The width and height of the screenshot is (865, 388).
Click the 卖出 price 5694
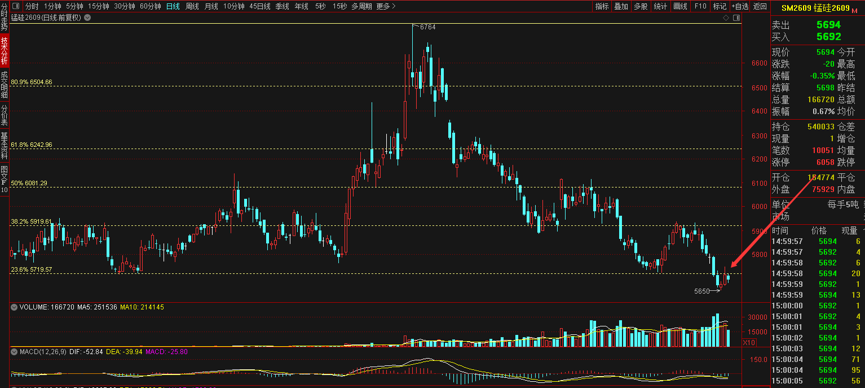(829, 25)
